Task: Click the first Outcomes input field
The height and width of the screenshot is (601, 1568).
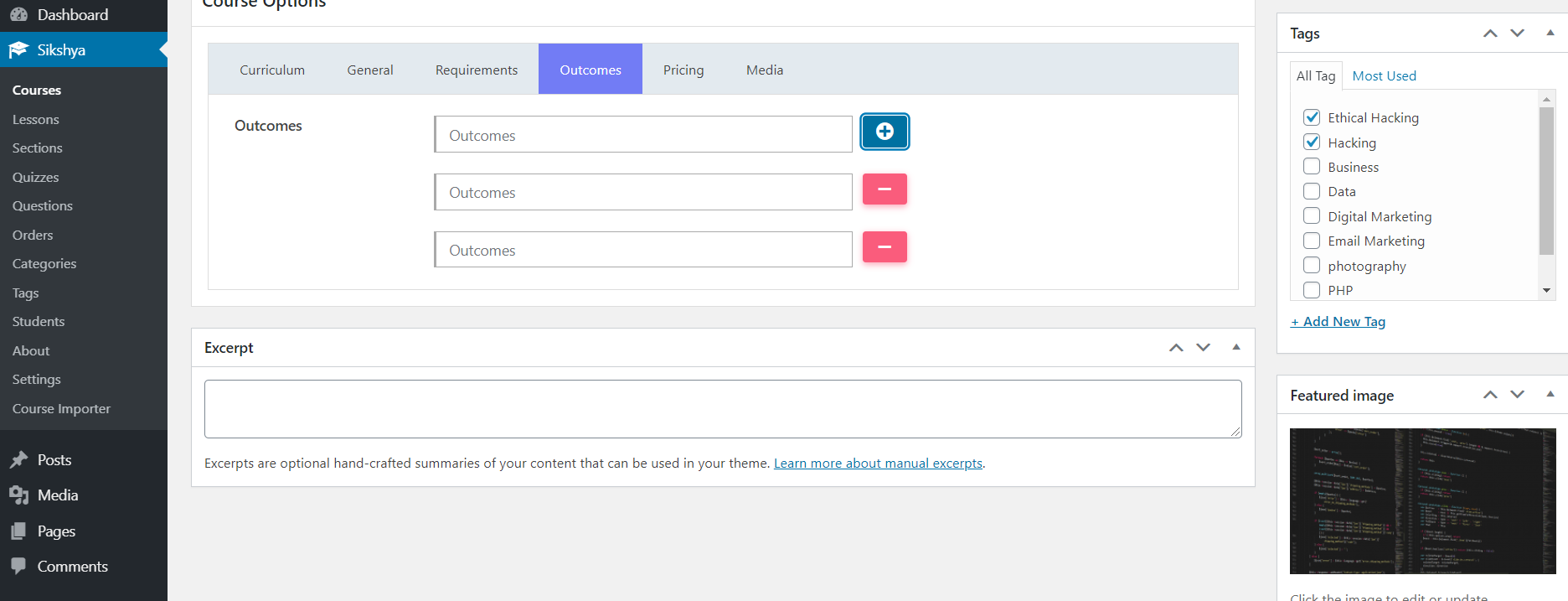Action: point(643,134)
